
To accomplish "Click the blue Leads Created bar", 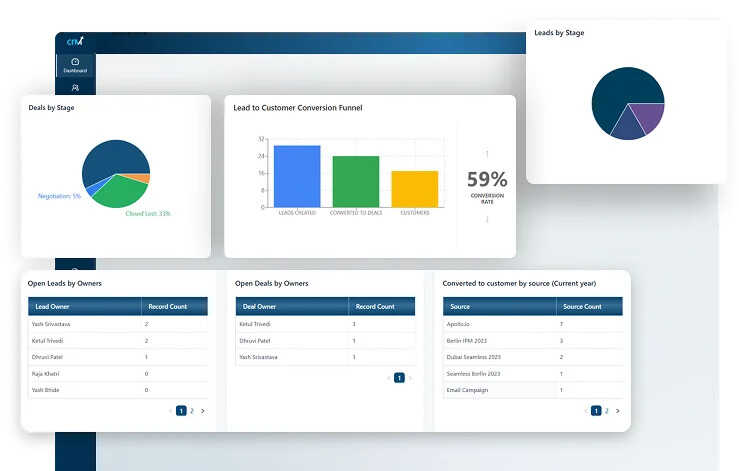I will [x=297, y=176].
